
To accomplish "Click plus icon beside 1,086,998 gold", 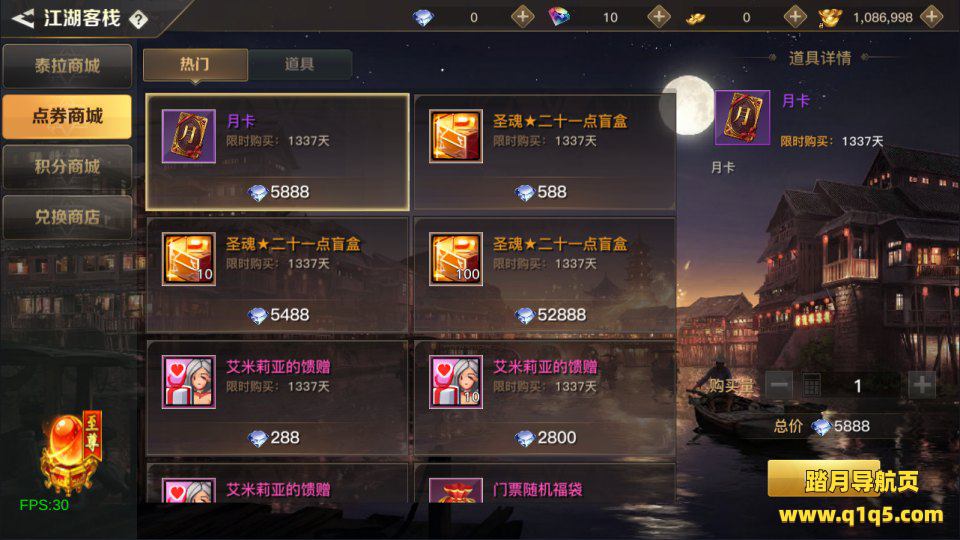I will pos(931,17).
